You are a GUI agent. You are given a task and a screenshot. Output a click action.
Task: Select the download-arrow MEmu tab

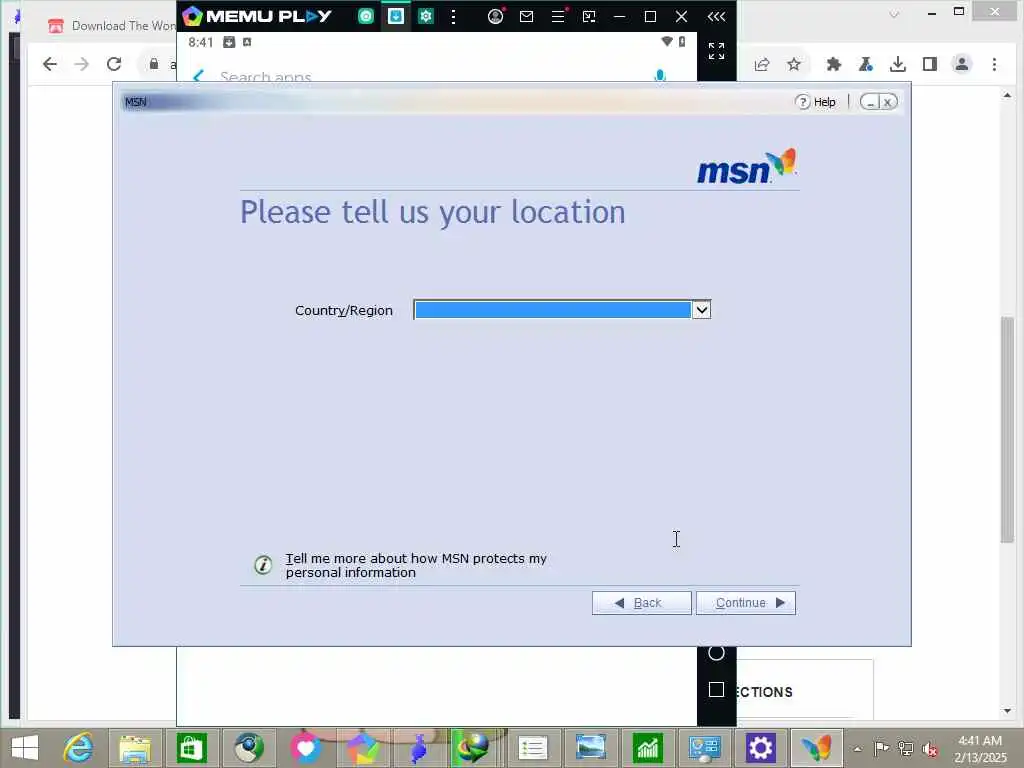396,16
